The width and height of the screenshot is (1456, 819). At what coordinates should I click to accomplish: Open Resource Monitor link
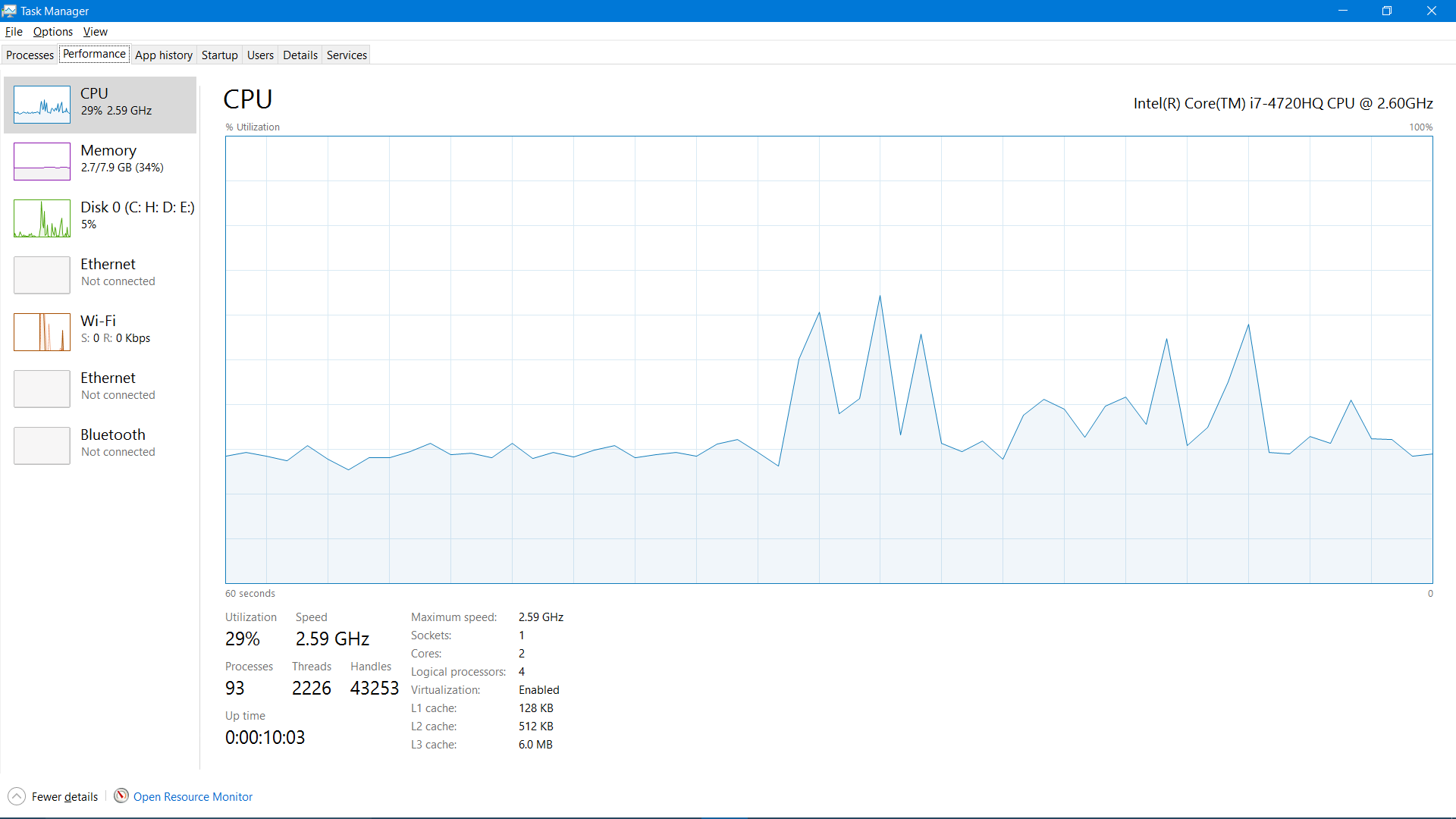click(x=193, y=796)
